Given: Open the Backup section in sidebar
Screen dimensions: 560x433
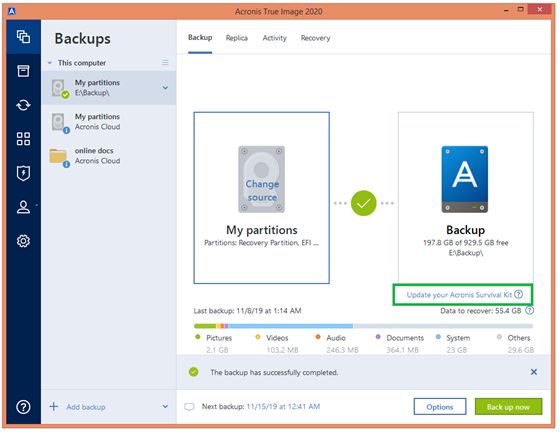Looking at the screenshot, I should click(23, 36).
